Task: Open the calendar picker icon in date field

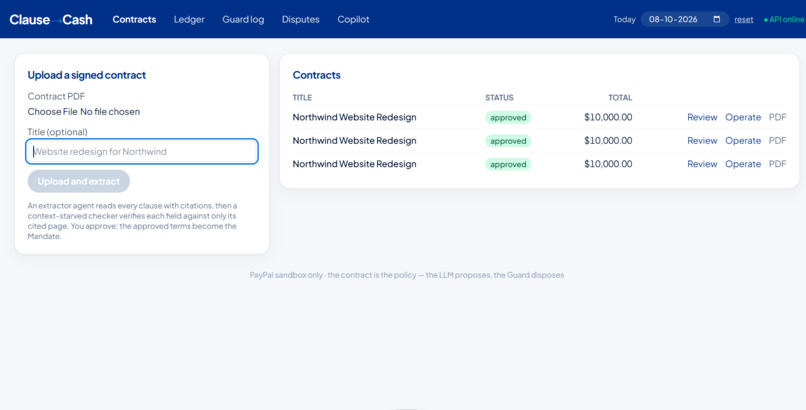Action: point(717,20)
